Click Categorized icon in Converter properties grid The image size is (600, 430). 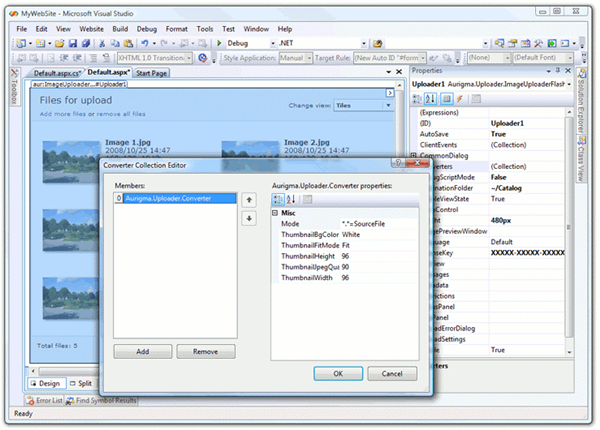pyautogui.click(x=278, y=199)
